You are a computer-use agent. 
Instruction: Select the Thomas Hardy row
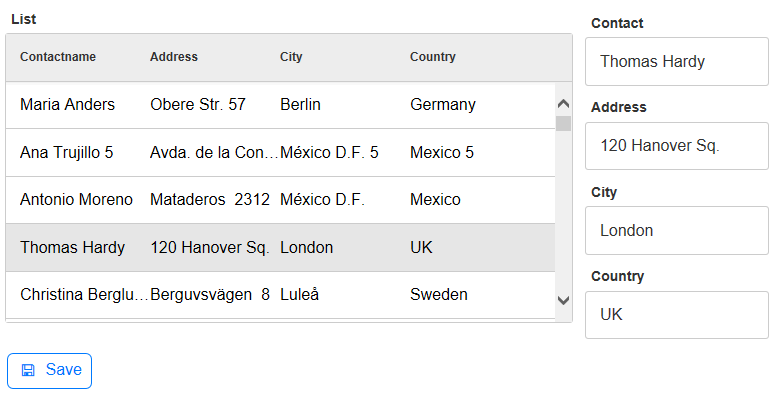[280, 248]
